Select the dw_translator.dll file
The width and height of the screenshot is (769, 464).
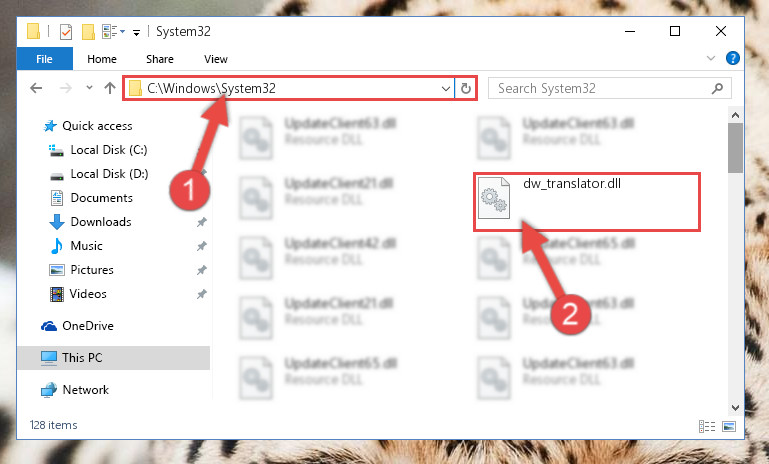pyautogui.click(x=586, y=201)
